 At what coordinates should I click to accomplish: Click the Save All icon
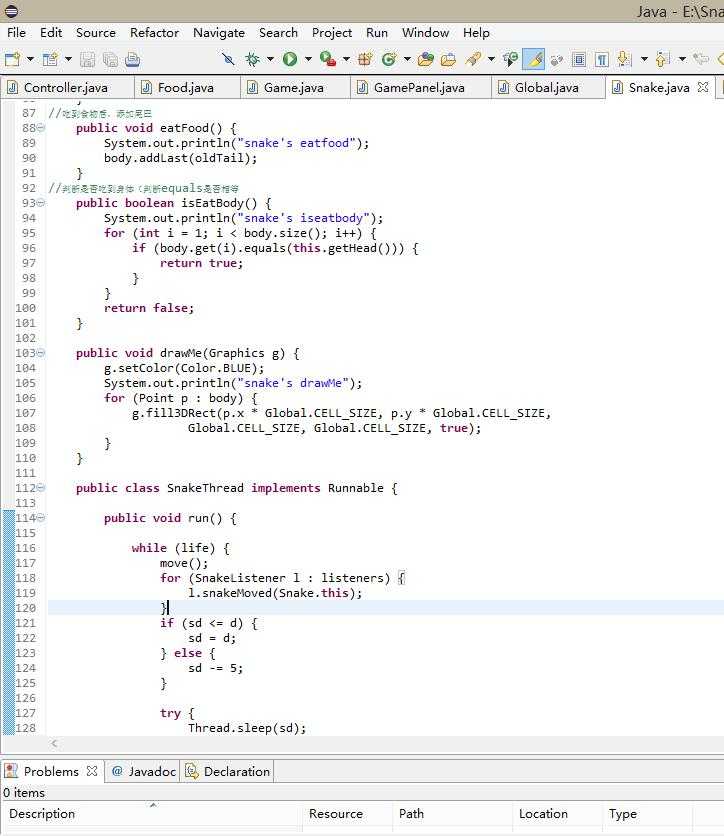[110, 59]
